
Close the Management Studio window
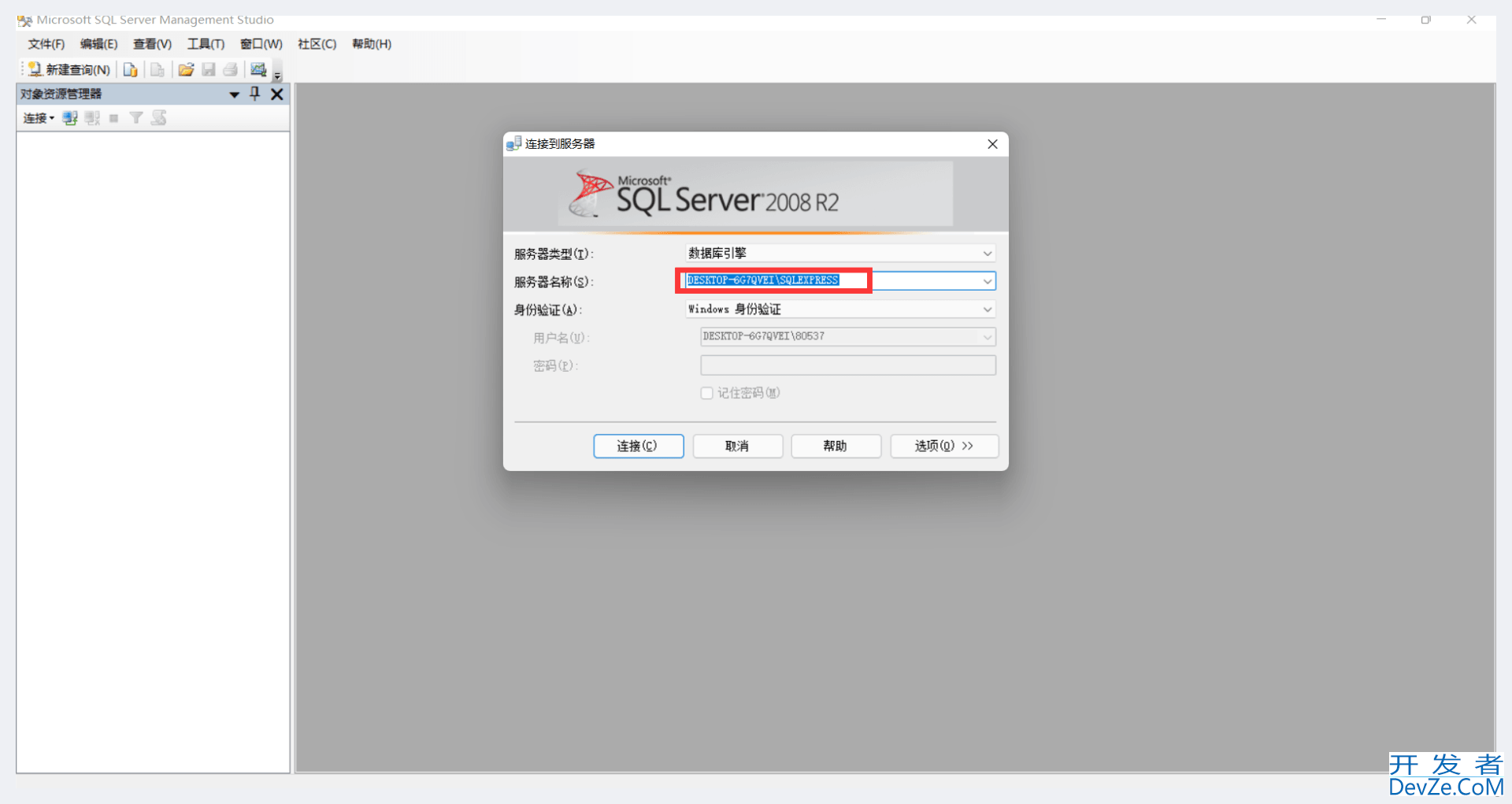(x=1471, y=20)
